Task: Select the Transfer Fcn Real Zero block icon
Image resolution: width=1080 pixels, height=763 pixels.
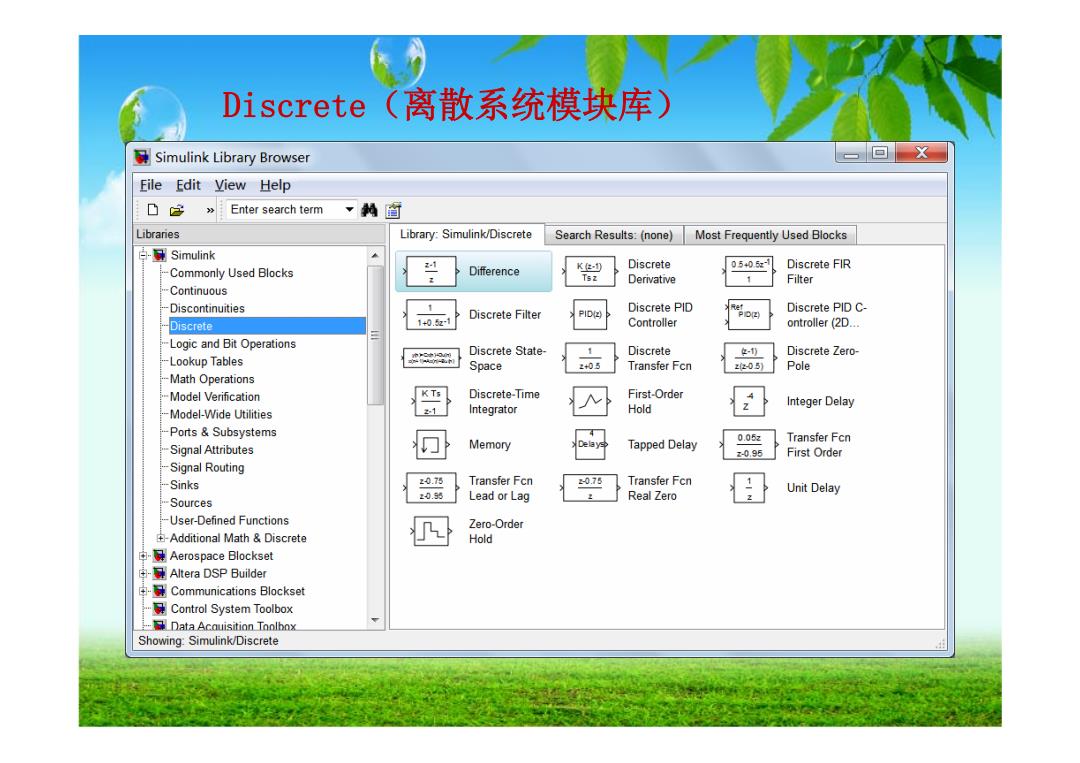Action: 590,488
